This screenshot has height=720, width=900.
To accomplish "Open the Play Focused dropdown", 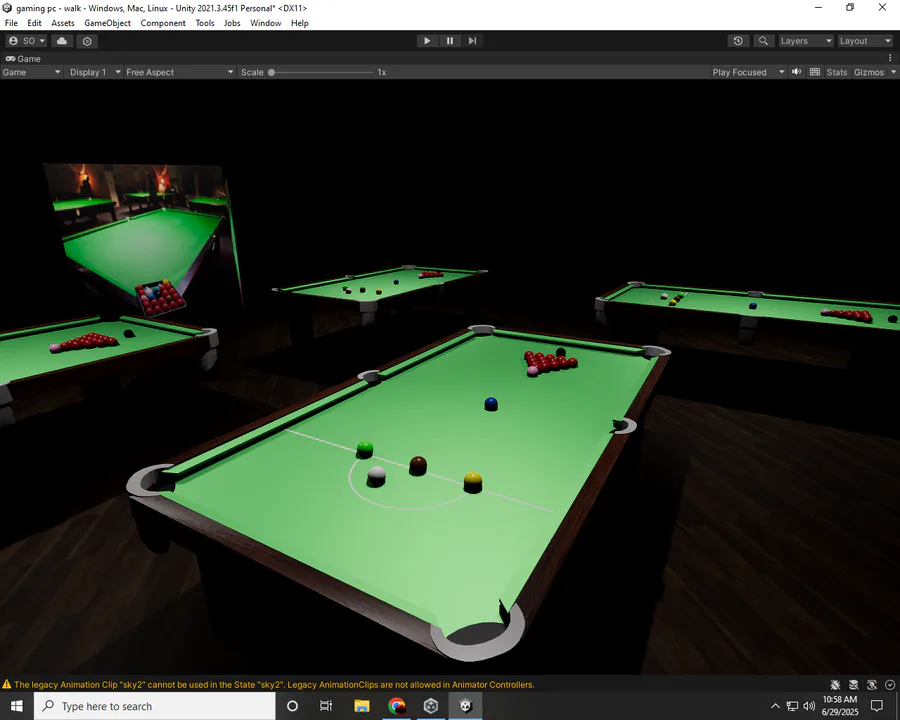I will (x=748, y=72).
